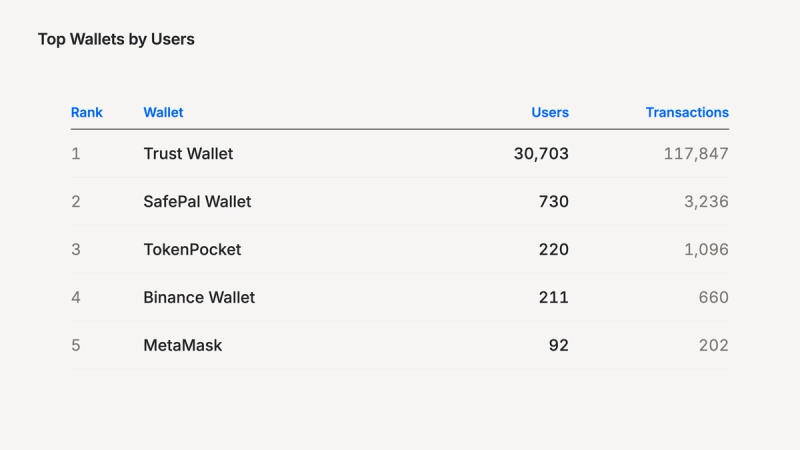The width and height of the screenshot is (800, 450).
Task: Select the TokenPocket row name
Action: click(192, 249)
